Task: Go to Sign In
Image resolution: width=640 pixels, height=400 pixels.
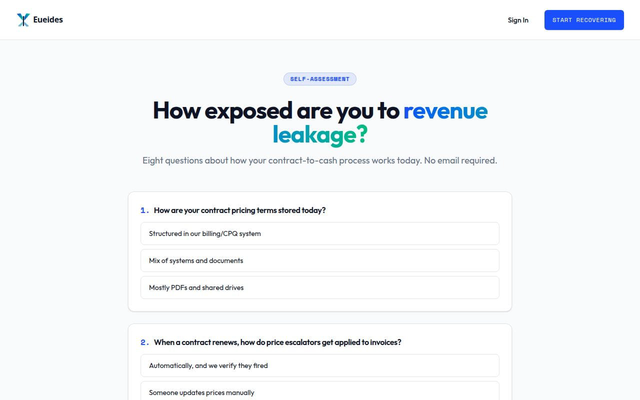Action: point(518,20)
